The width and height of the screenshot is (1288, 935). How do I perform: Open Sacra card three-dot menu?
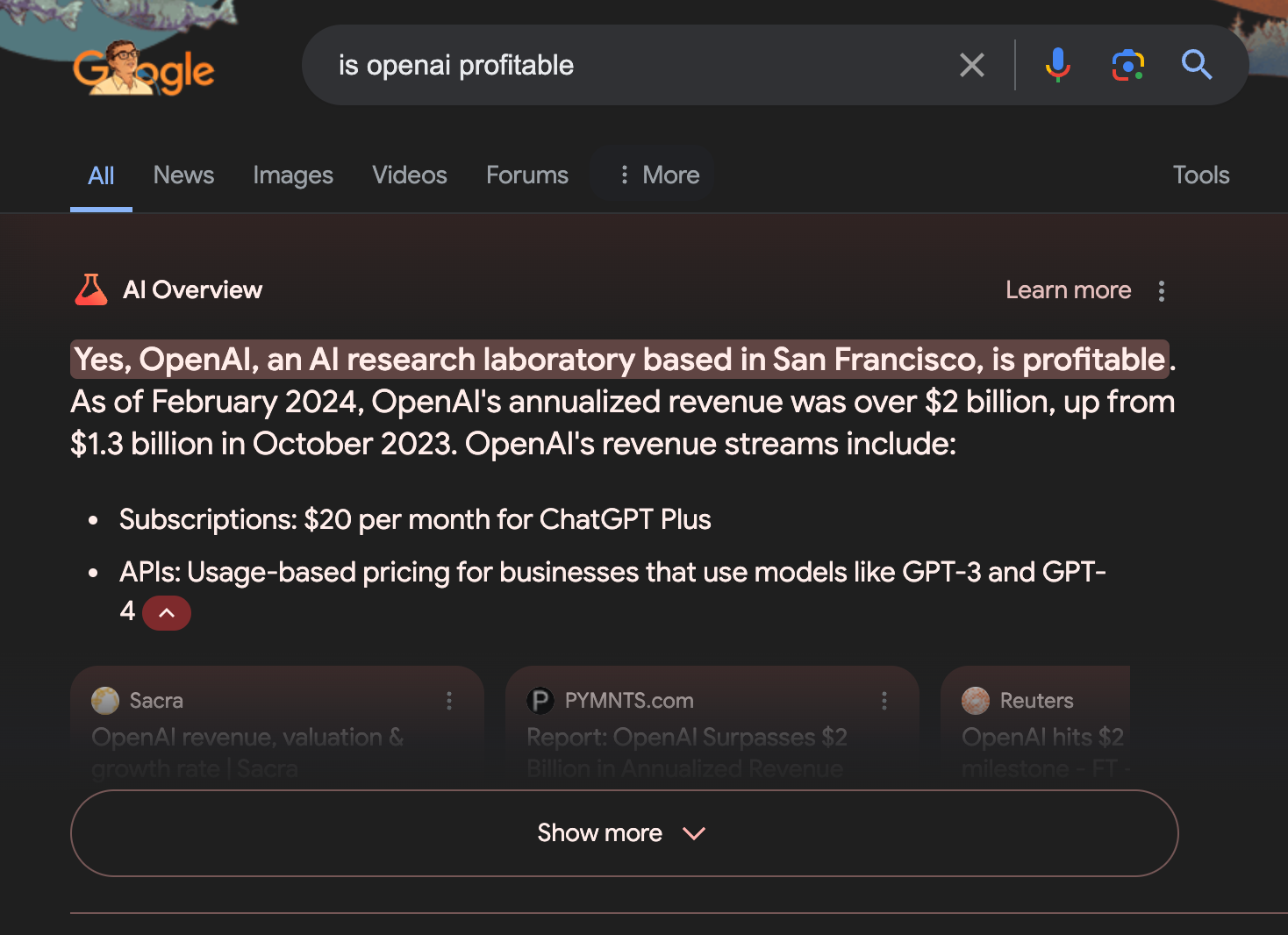[x=449, y=701]
